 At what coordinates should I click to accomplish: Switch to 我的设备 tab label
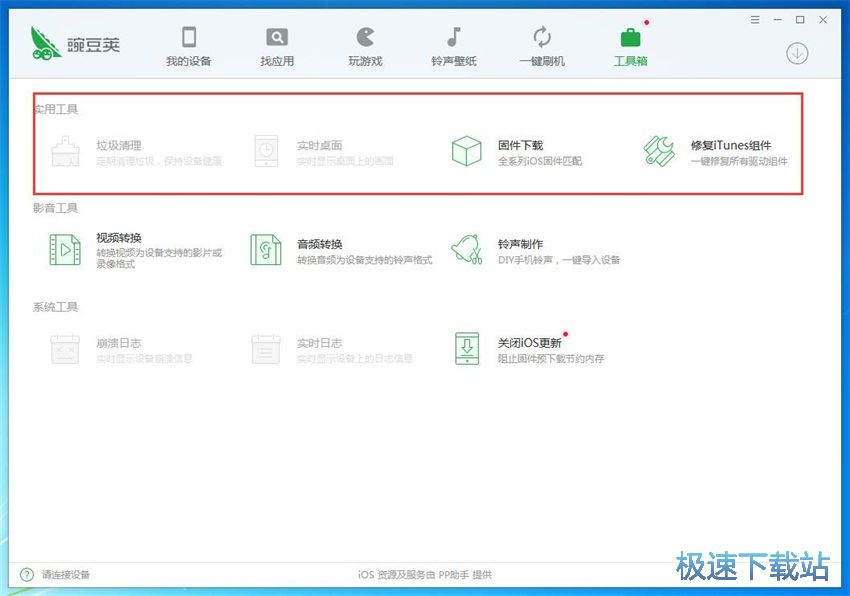coord(189,61)
